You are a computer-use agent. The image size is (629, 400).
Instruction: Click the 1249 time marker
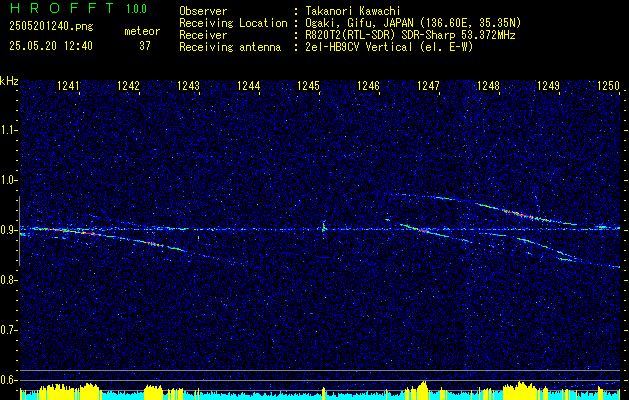pos(548,86)
